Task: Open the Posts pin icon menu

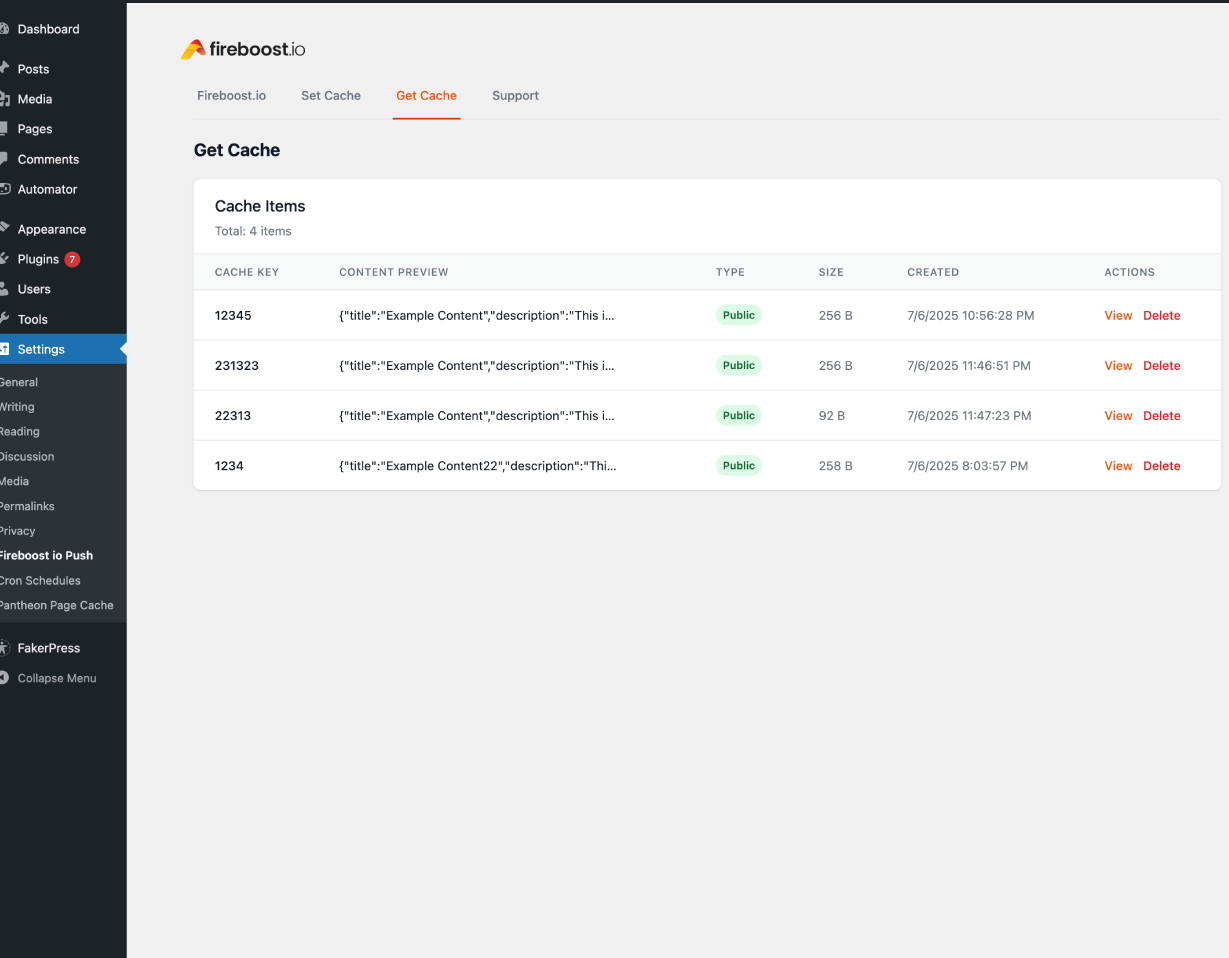Action: pyautogui.click(x=4, y=69)
